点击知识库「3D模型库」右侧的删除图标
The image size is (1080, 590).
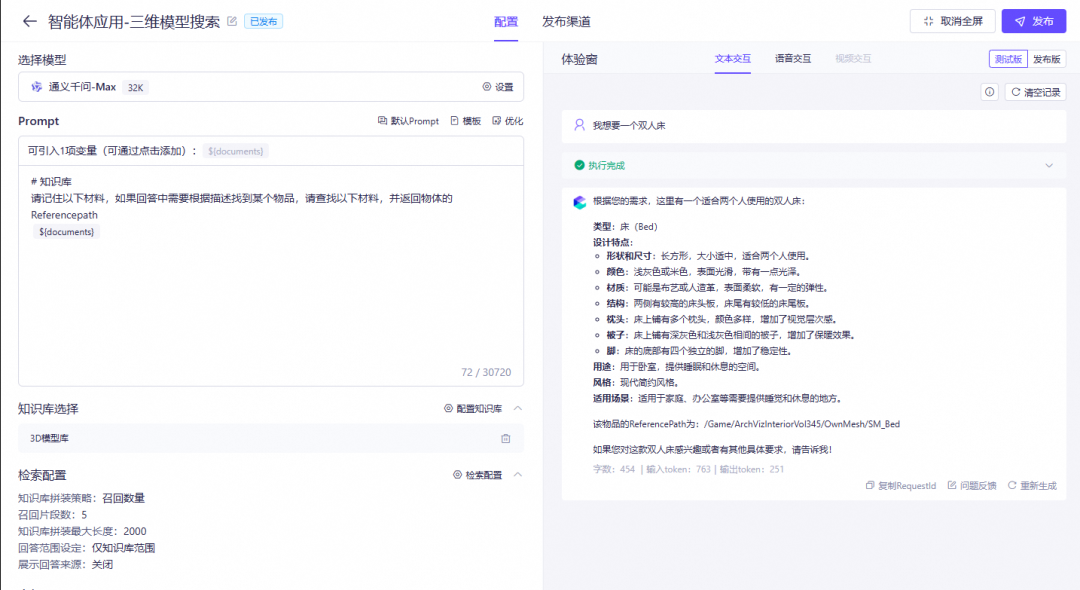(x=506, y=438)
